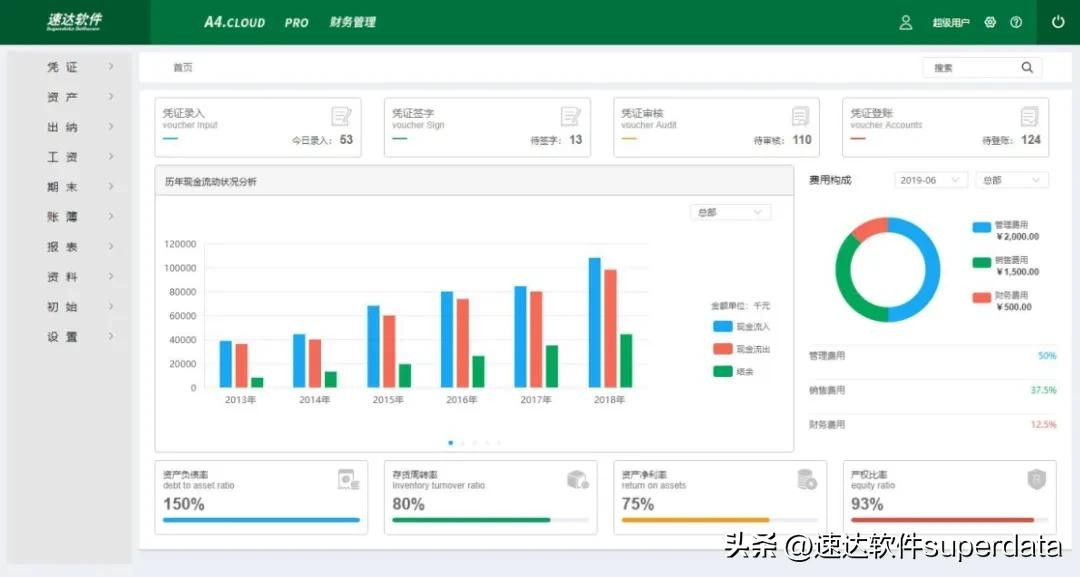
Task: Click the voucher accounts (凭证登账) icon
Action: (1029, 116)
